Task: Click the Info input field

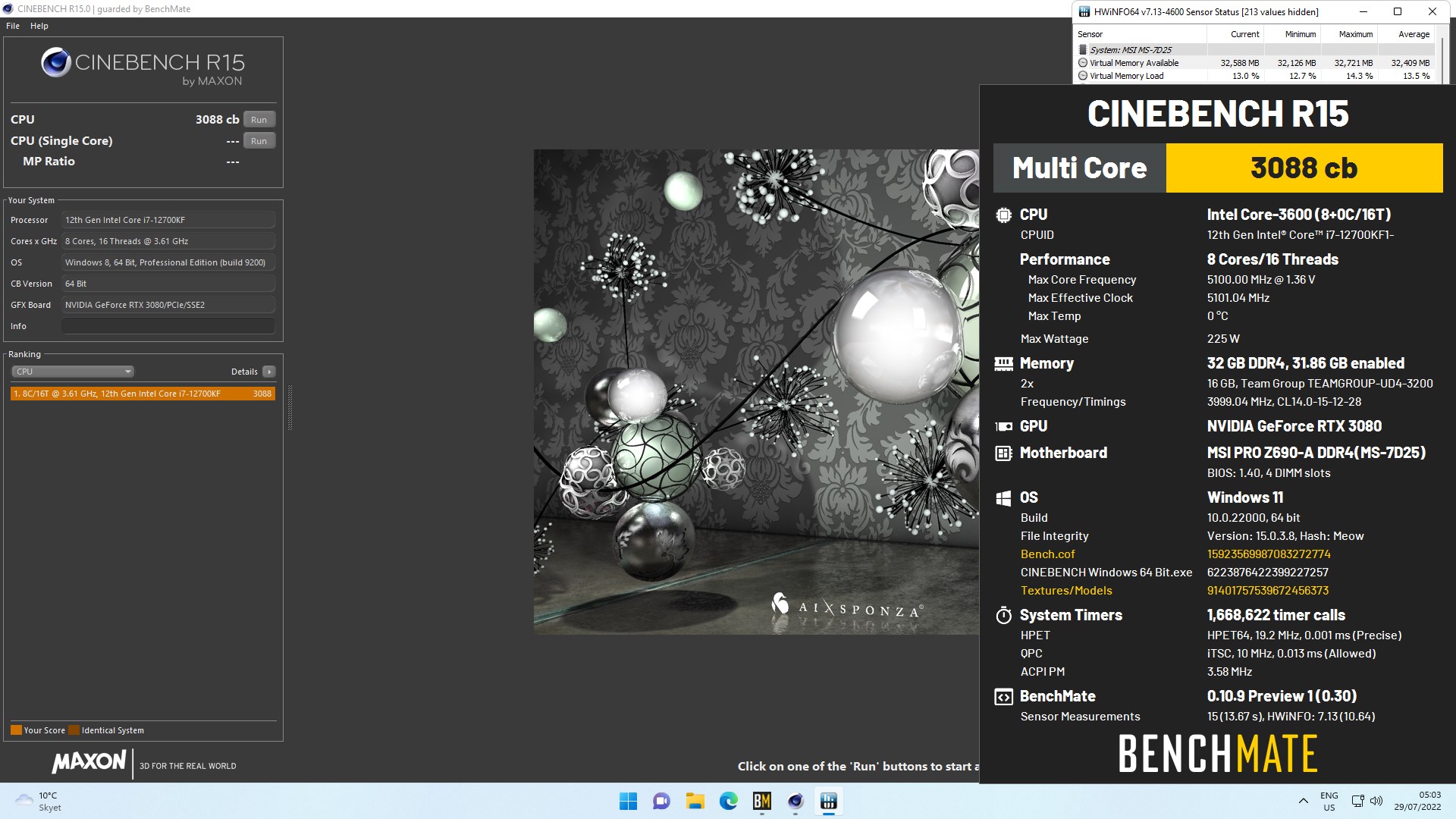Action: 168,326
